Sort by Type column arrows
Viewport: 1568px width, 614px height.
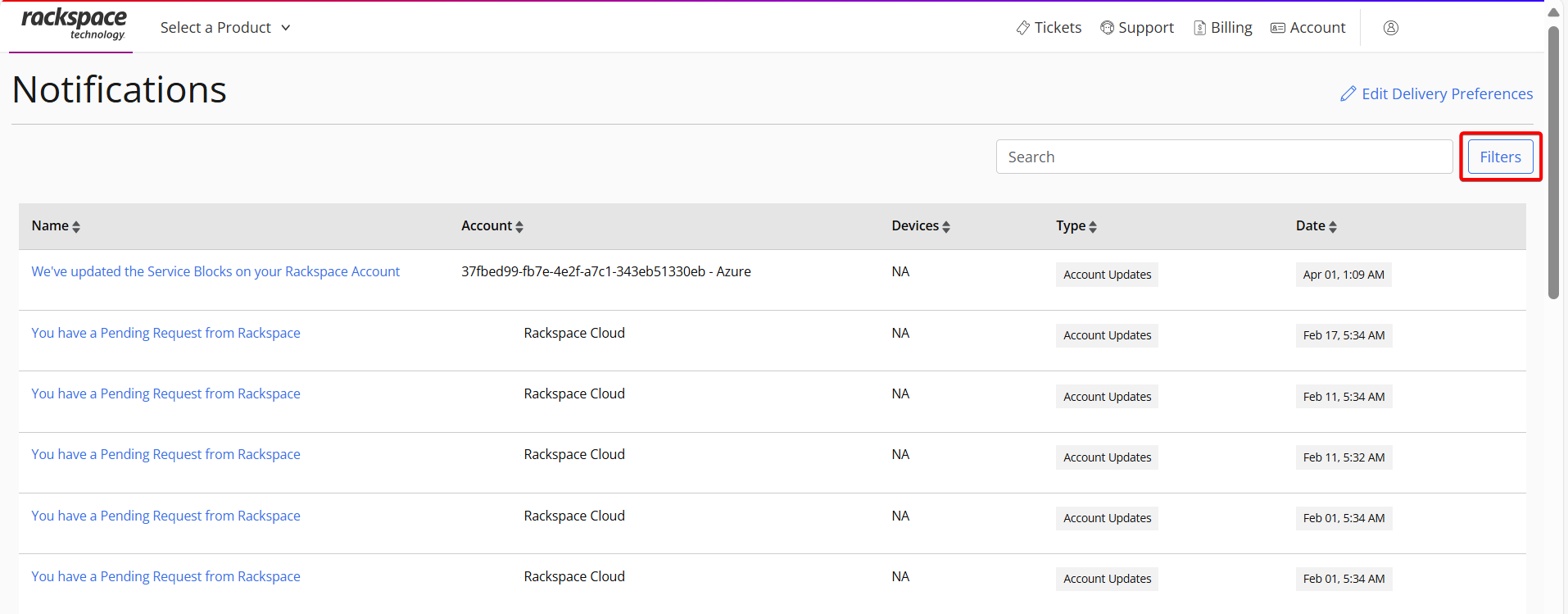[1093, 227]
